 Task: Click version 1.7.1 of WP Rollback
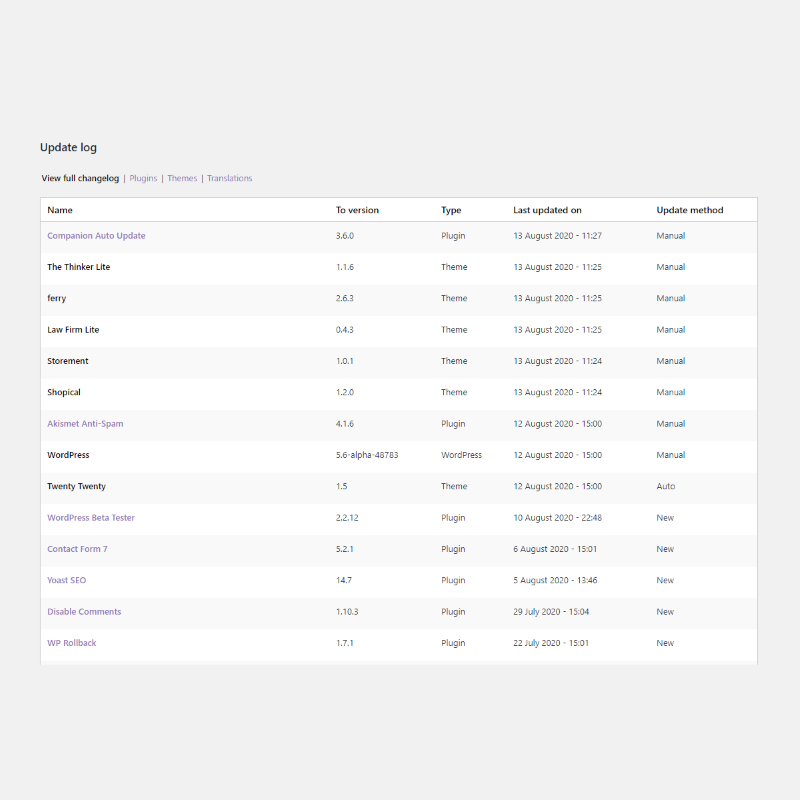345,643
